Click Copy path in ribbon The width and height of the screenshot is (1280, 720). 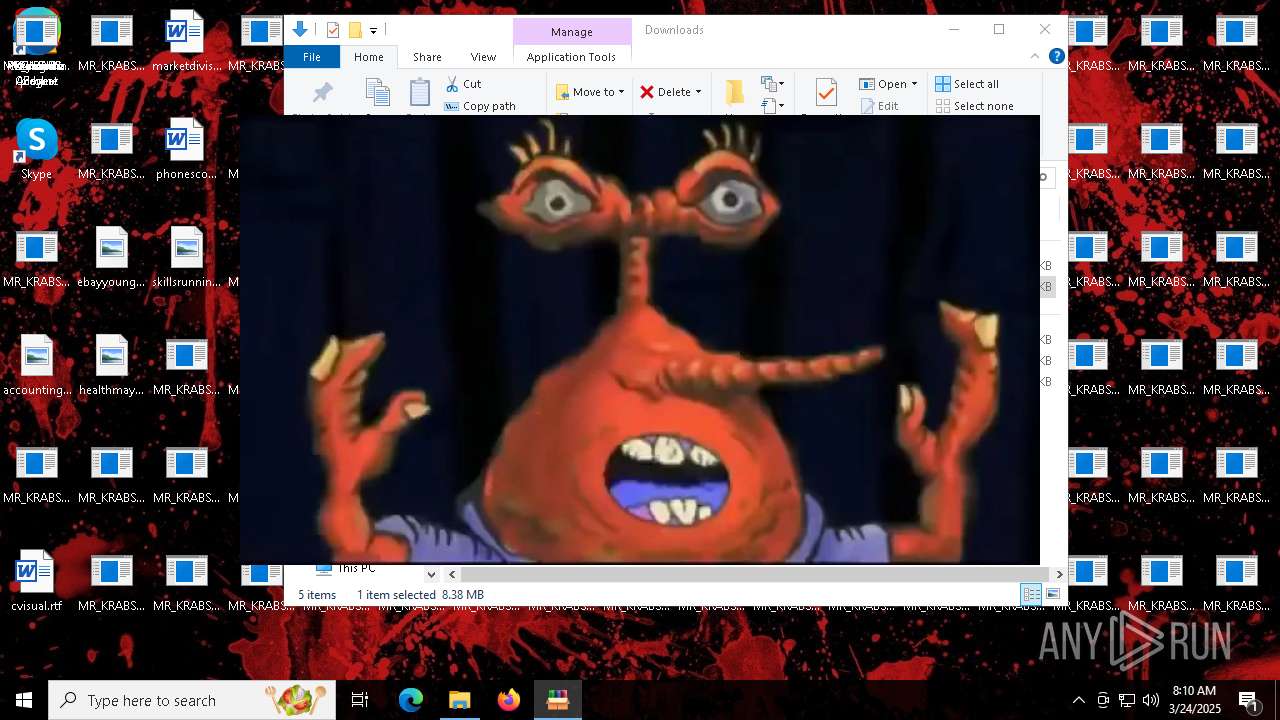click(480, 106)
